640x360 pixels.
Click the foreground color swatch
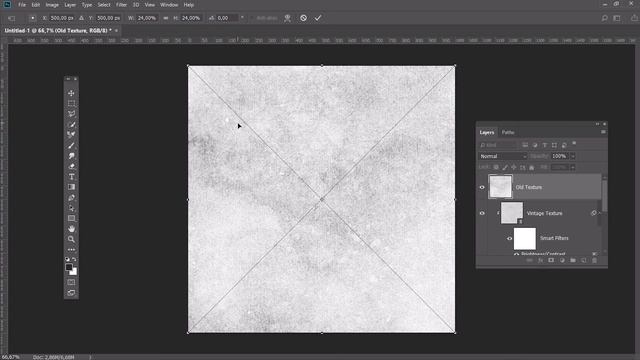coord(69,267)
